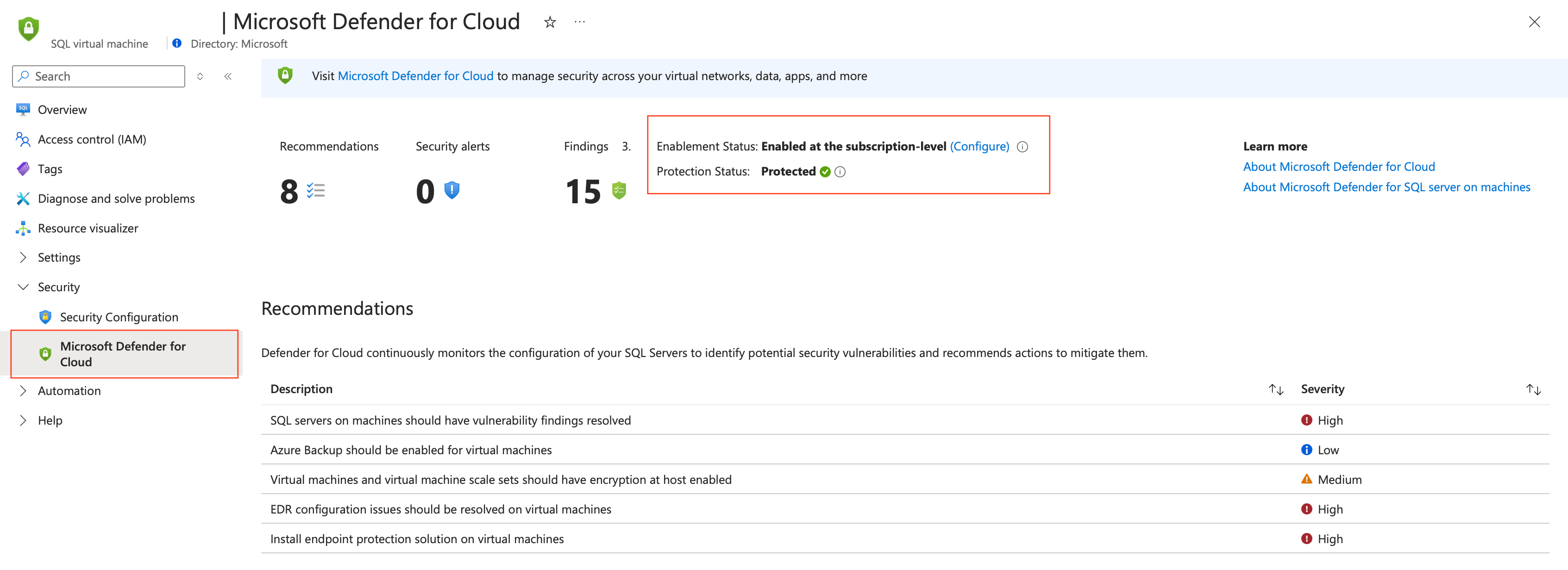
Task: Click info icon beside Protected status
Action: pos(840,172)
